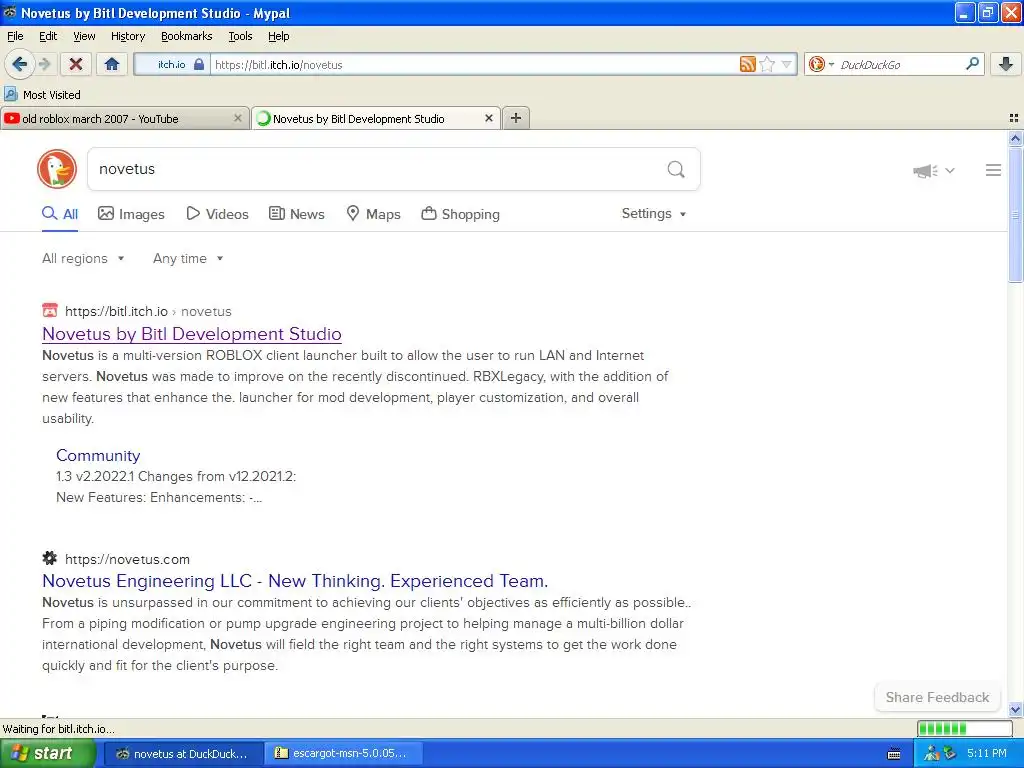This screenshot has width=1024, height=768.
Task: Close the old roblox march 2007 tab
Action: click(238, 118)
